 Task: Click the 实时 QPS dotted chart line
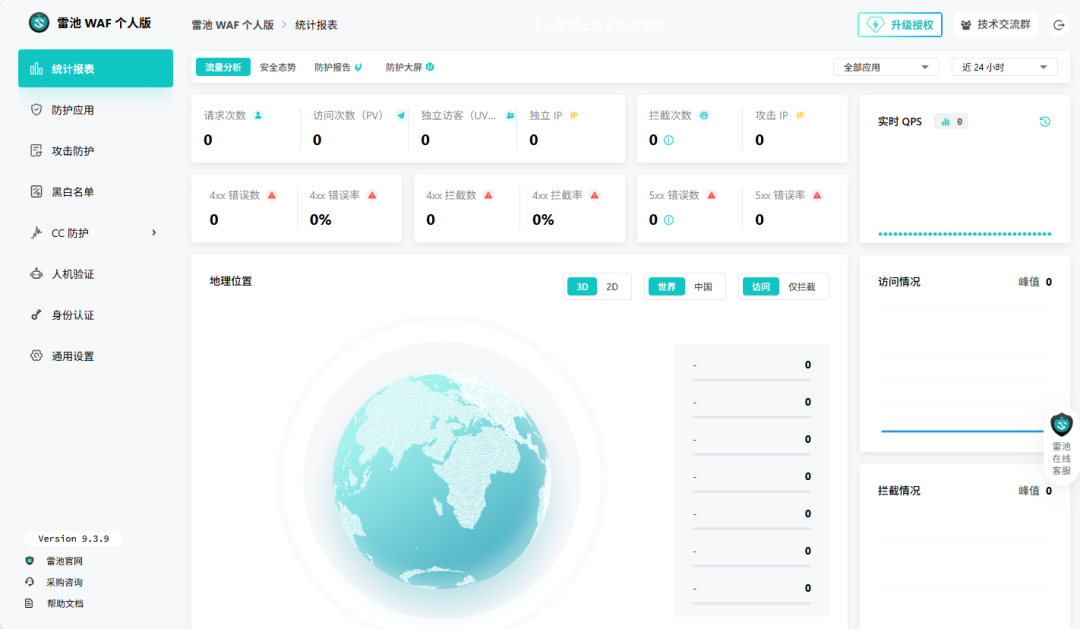pos(964,234)
